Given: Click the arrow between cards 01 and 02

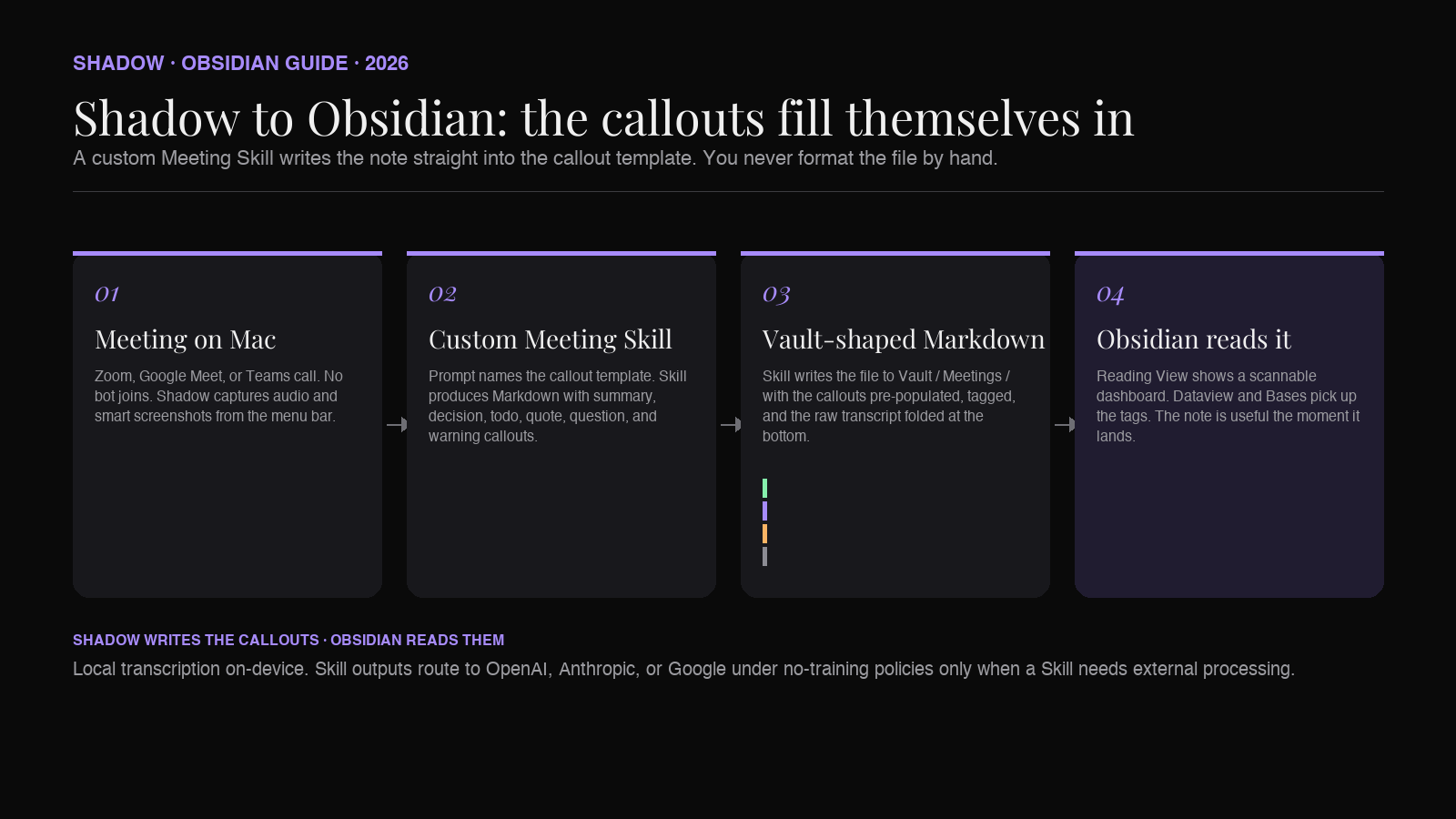Looking at the screenshot, I should pos(397,424).
